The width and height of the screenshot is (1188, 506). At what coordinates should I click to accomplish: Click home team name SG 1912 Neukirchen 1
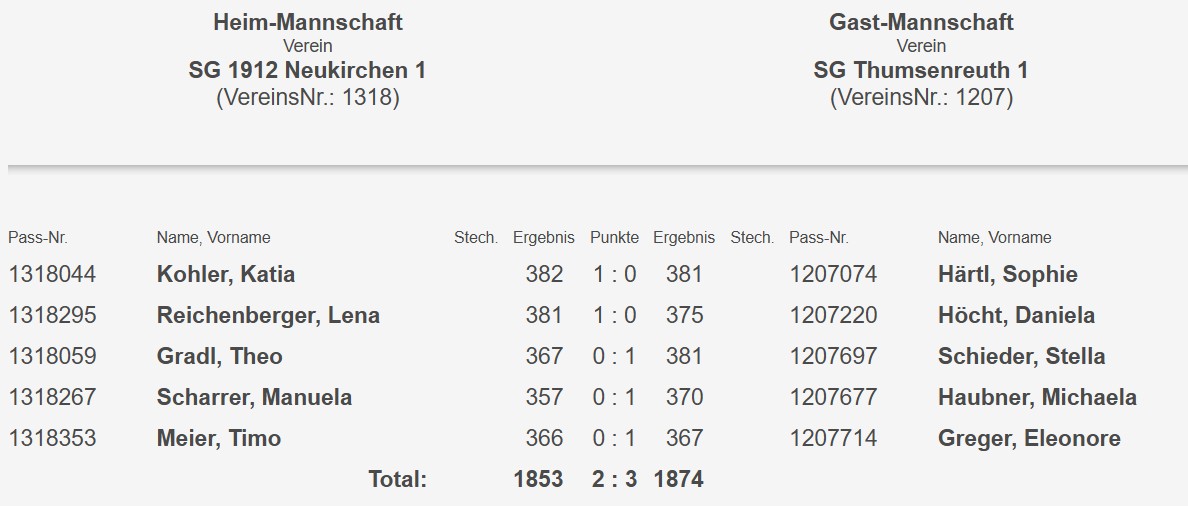pyautogui.click(x=307, y=71)
